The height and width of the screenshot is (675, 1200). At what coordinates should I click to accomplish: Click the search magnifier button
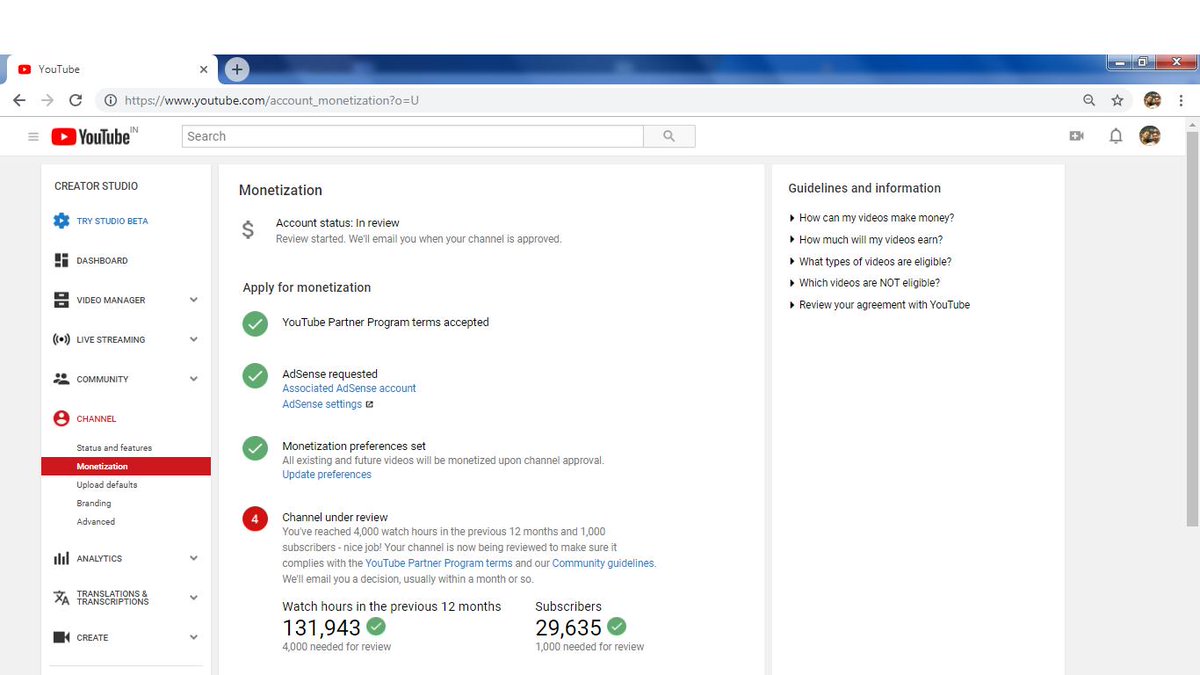669,136
